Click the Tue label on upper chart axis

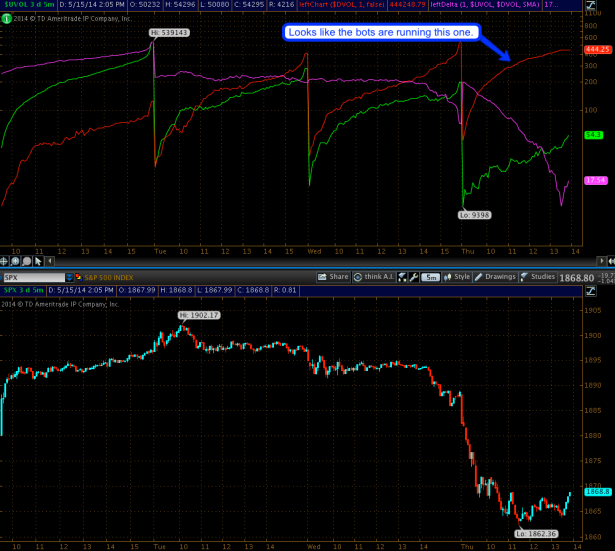tap(160, 251)
